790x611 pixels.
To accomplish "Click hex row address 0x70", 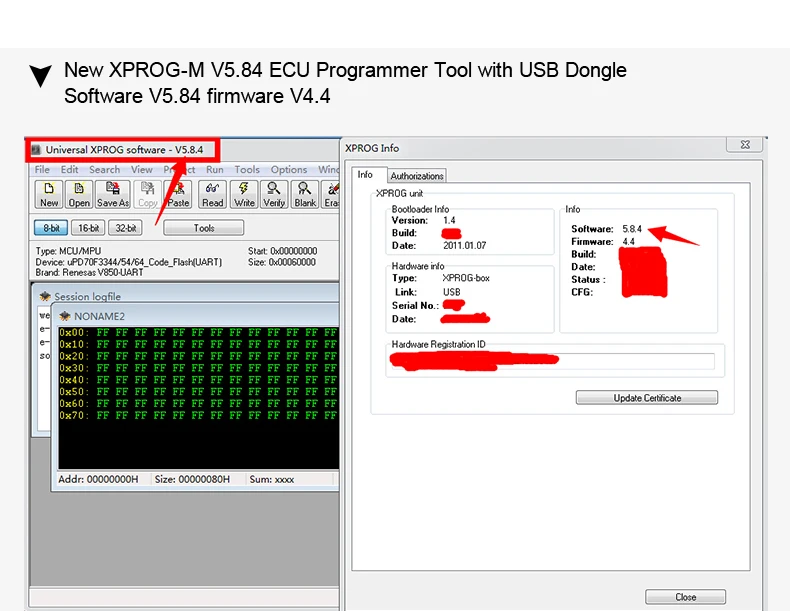I will tap(74, 416).
